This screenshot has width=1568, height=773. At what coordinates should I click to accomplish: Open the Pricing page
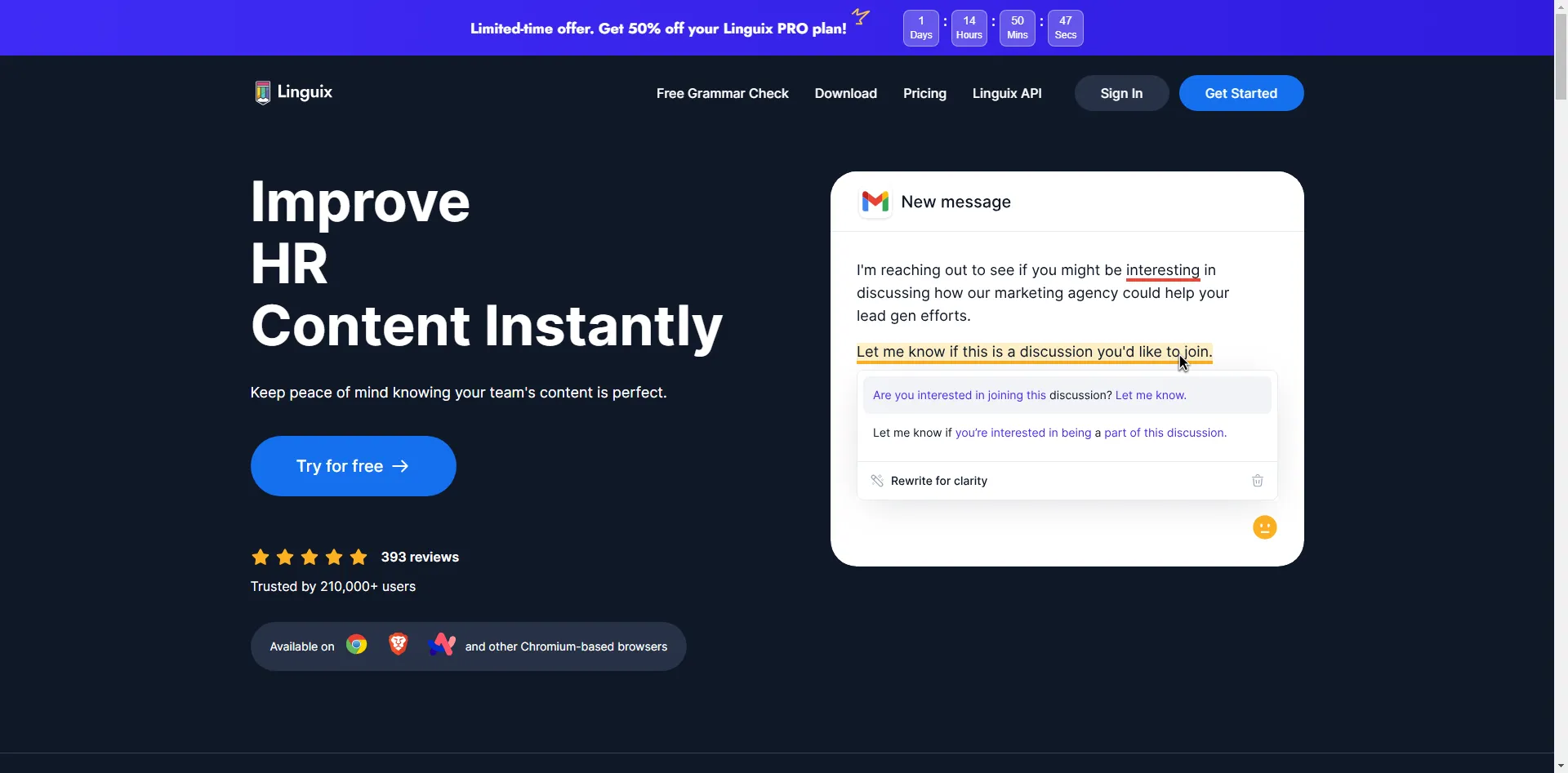pos(924,93)
